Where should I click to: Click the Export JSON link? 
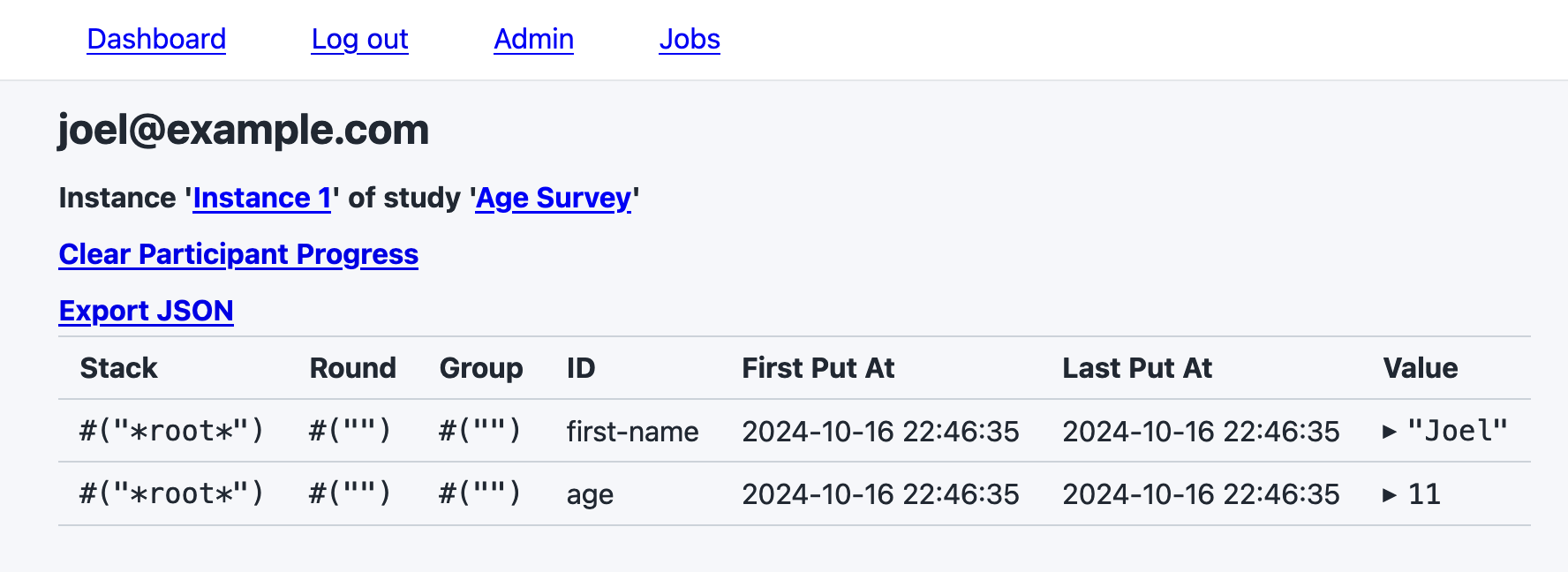[146, 311]
